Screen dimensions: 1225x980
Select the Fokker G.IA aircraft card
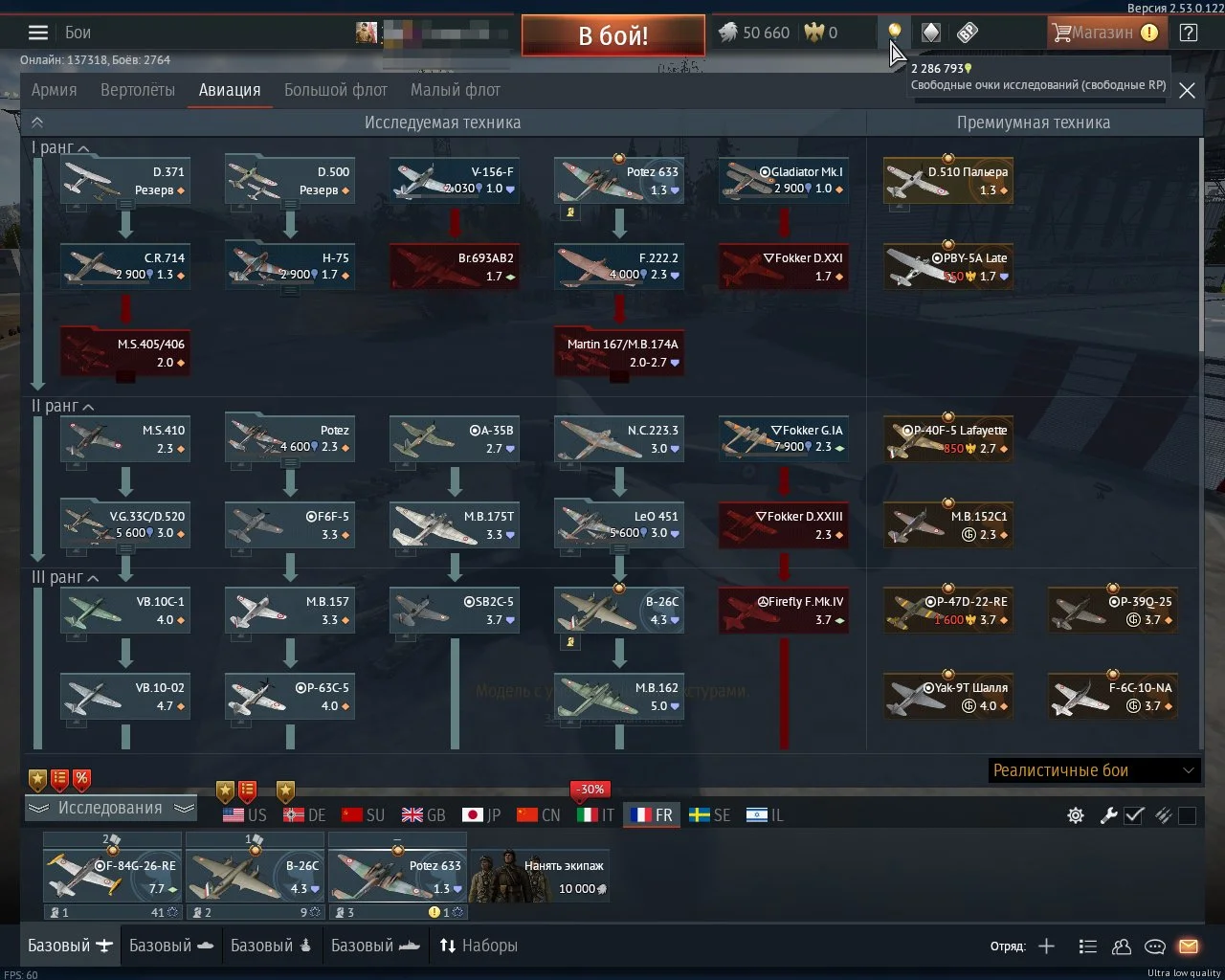[784, 438]
